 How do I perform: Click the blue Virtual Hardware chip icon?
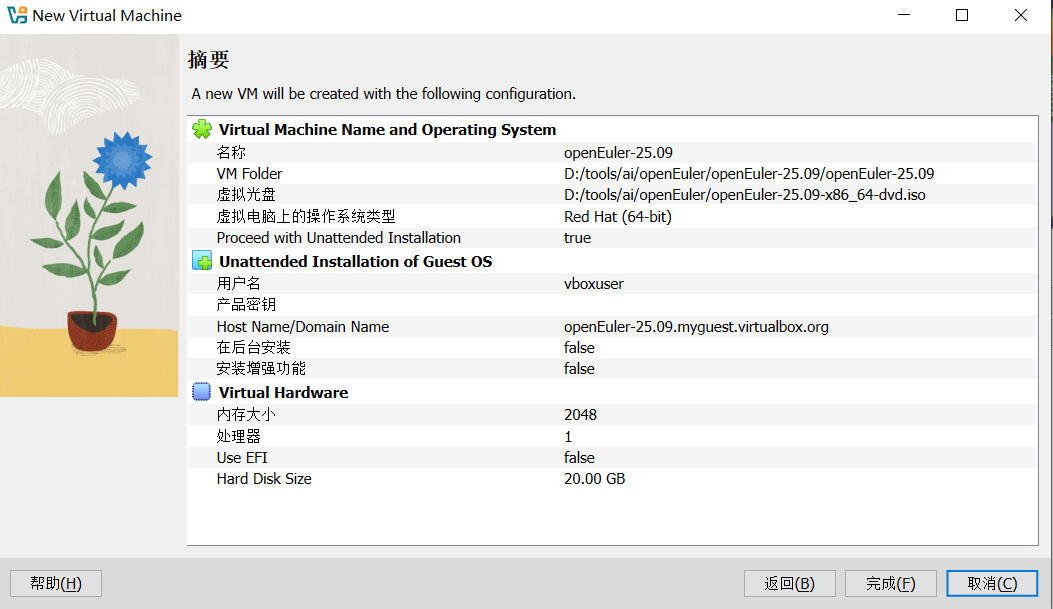[x=202, y=392]
